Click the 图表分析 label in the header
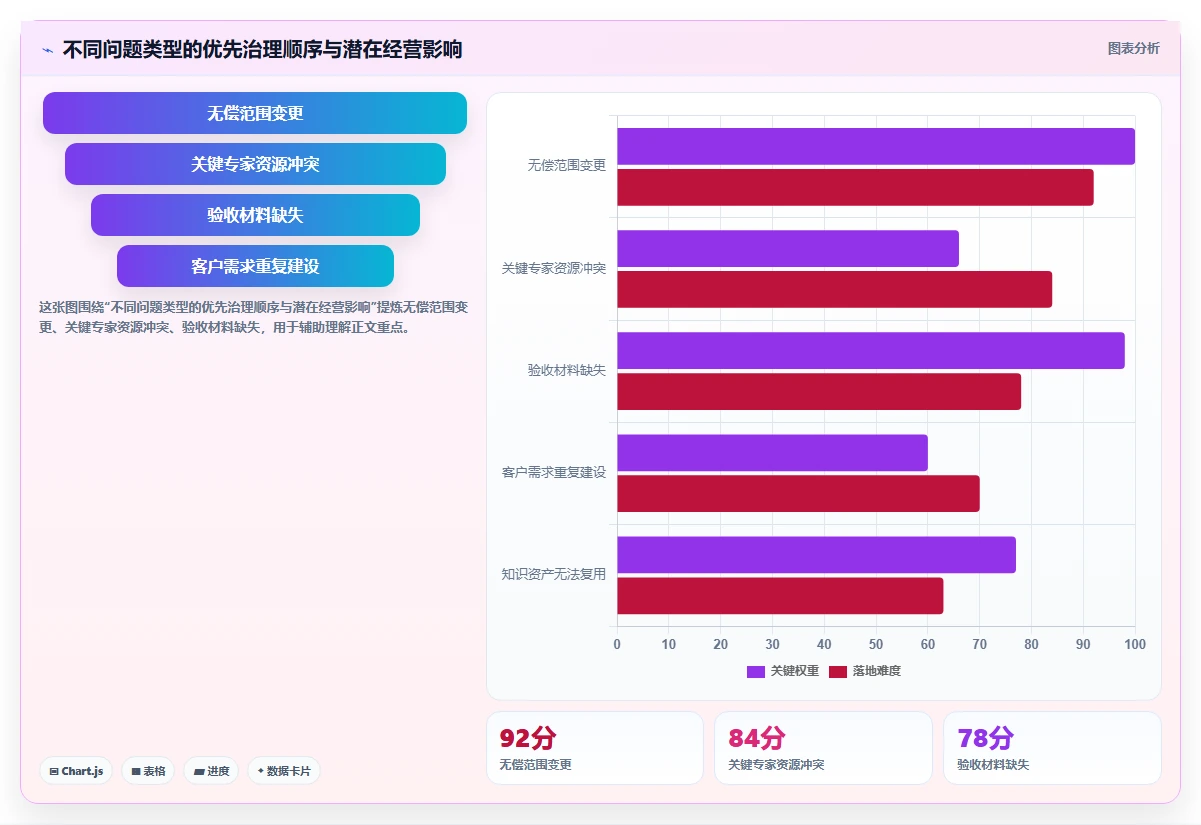Viewport: 1201px width, 825px height. click(x=1133, y=48)
